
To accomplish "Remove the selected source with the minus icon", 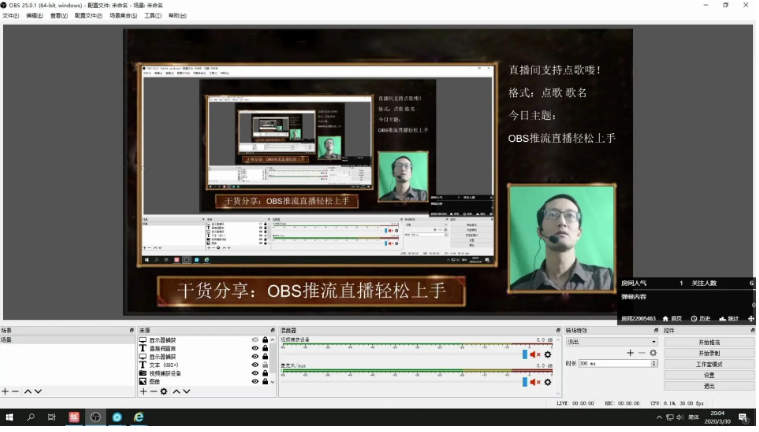I will [153, 391].
